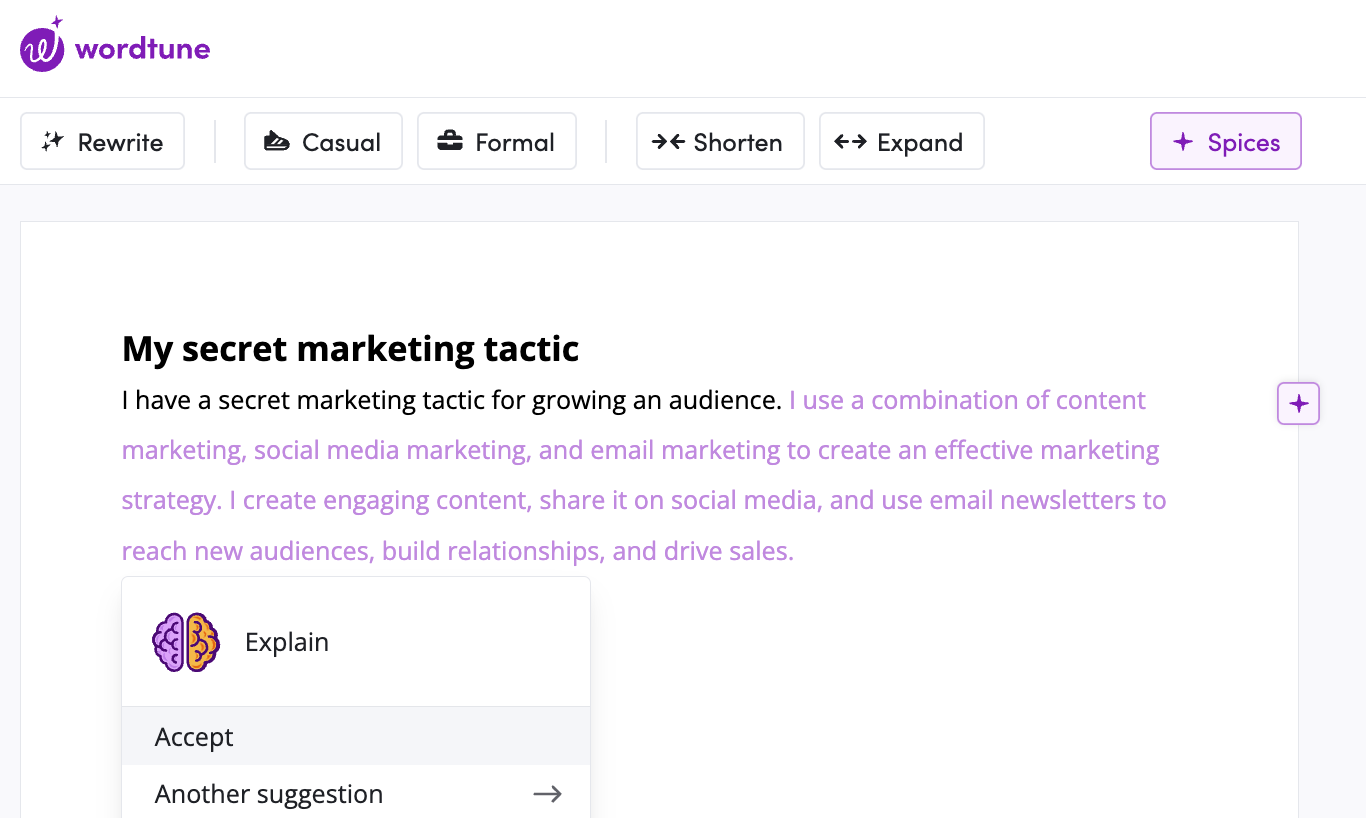The width and height of the screenshot is (1366, 818).
Task: Click the sparkle icon on Rewrite
Action: [53, 142]
